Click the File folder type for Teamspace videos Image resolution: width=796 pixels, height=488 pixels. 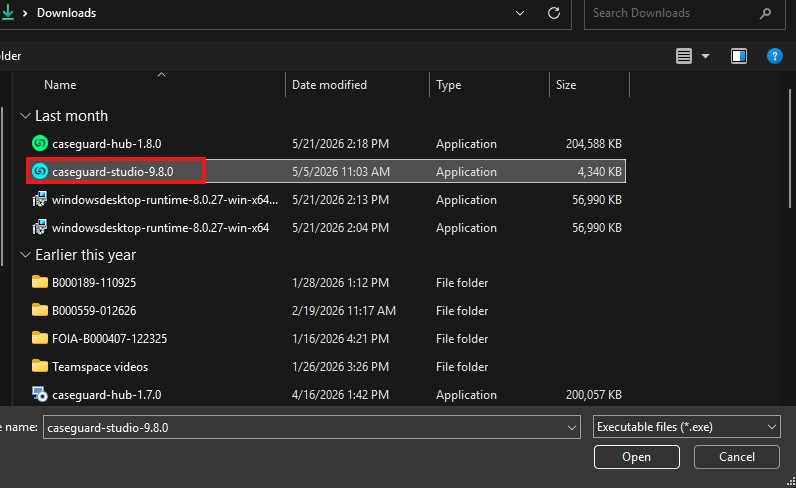click(x=461, y=367)
